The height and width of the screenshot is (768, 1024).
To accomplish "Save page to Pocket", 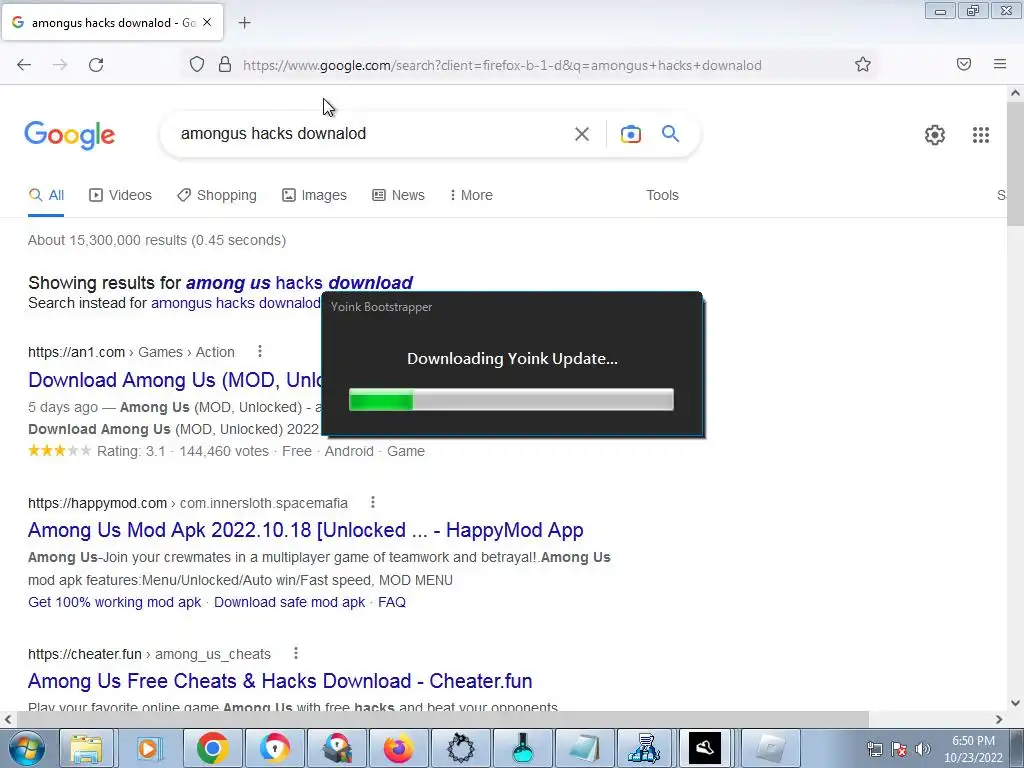I will [964, 64].
